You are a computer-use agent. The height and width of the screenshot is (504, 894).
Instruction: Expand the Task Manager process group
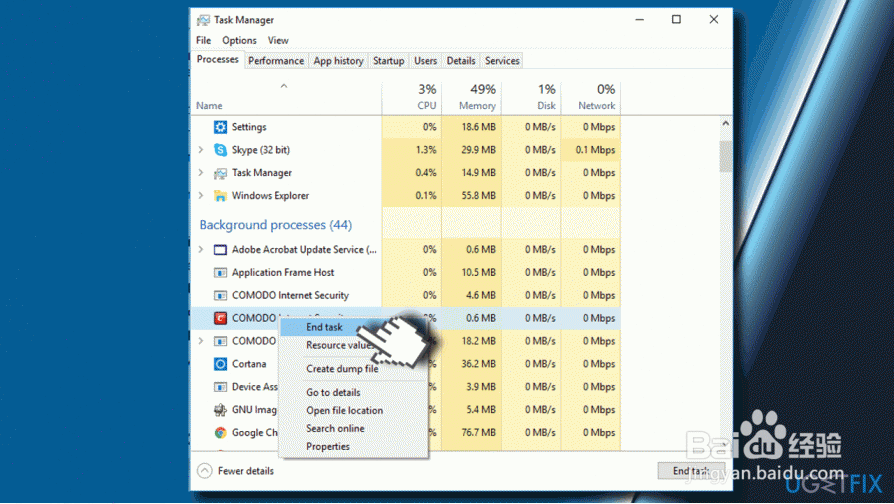(201, 173)
